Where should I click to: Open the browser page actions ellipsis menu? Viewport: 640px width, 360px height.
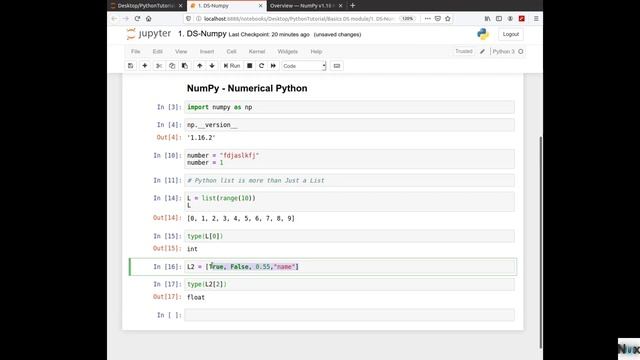pos(427,19)
